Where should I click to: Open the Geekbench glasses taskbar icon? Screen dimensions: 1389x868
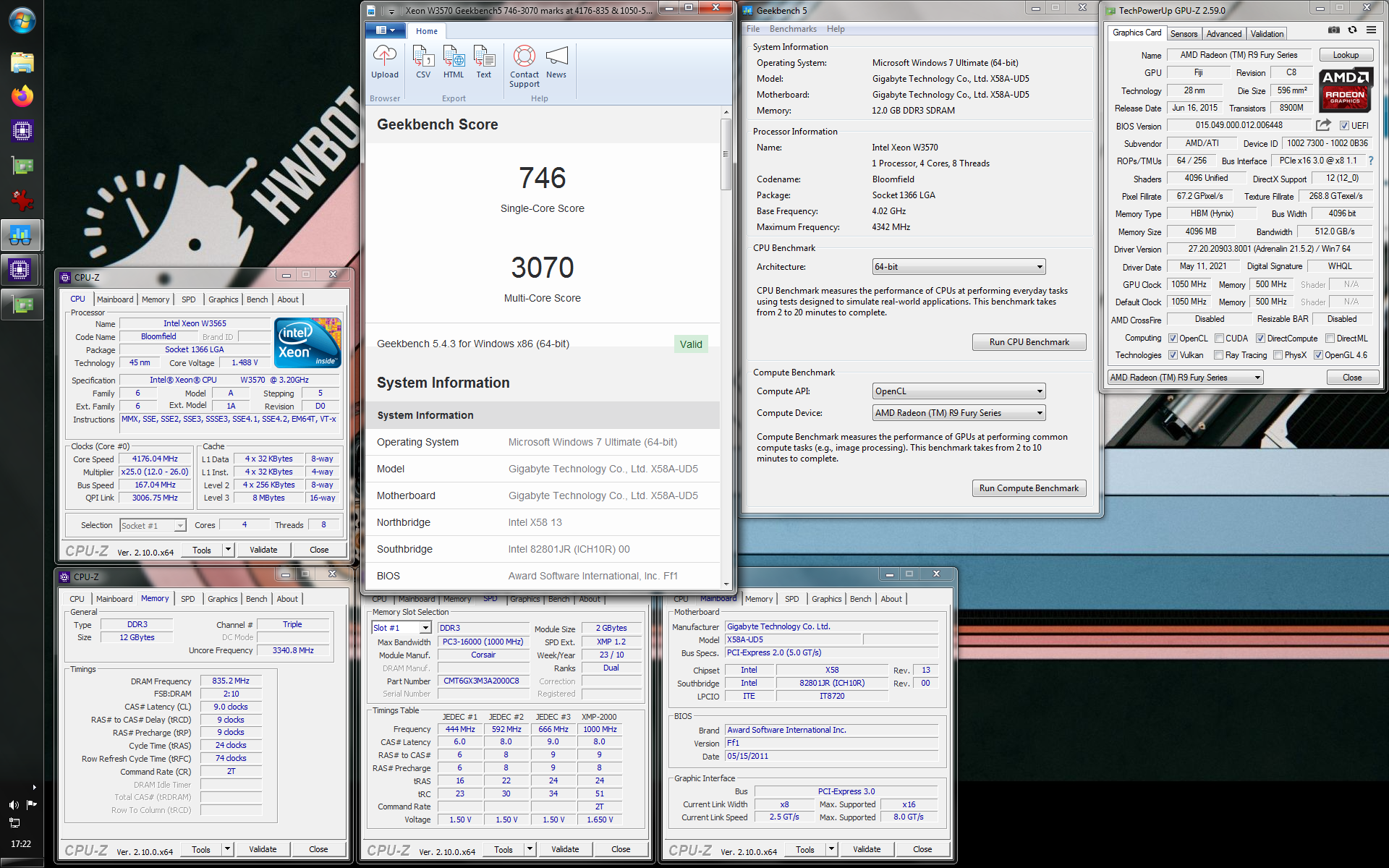[21, 235]
